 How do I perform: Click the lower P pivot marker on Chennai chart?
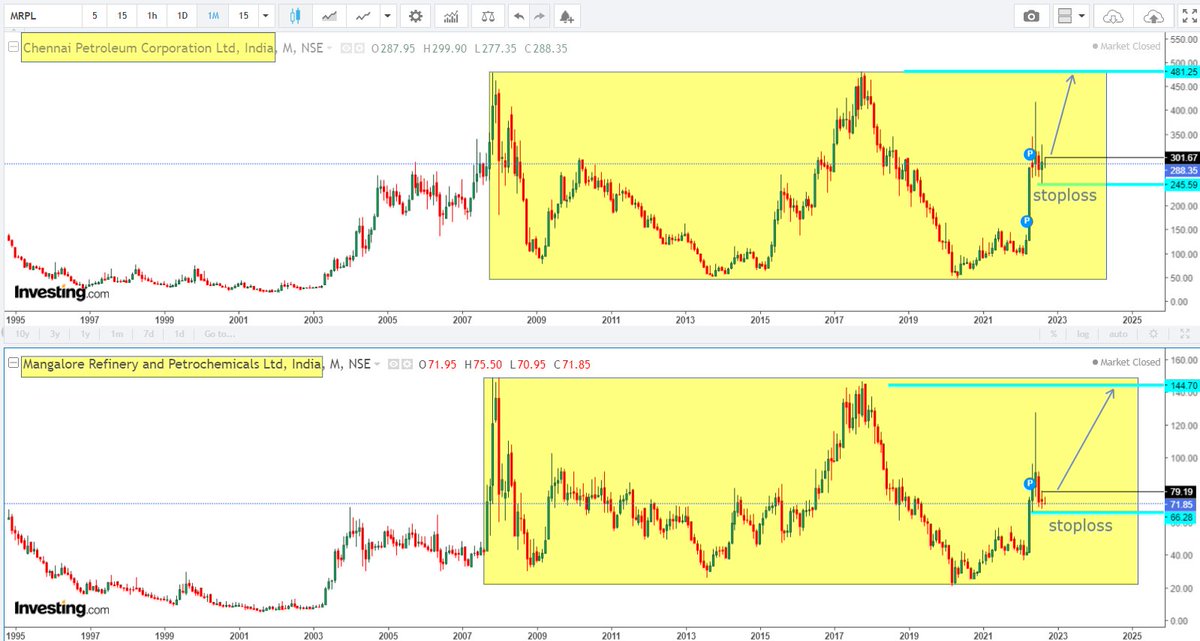[x=1026, y=221]
